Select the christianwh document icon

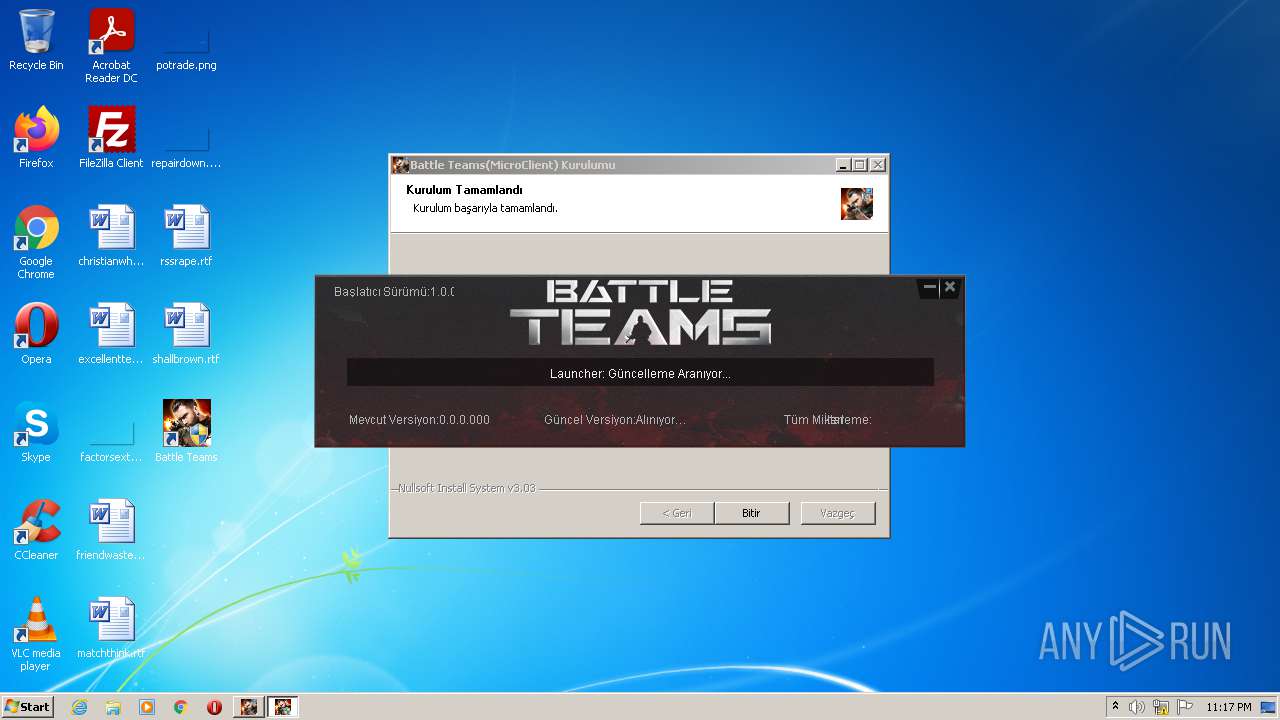111,236
